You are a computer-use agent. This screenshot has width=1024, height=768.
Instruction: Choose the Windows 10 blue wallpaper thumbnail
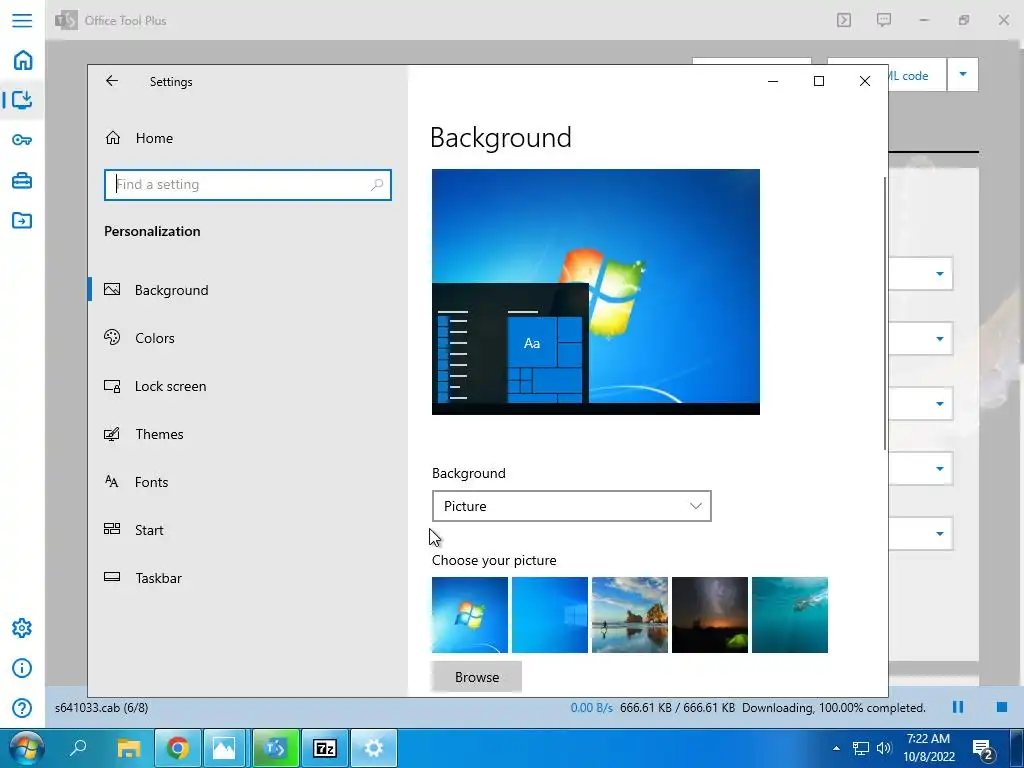[x=549, y=615]
